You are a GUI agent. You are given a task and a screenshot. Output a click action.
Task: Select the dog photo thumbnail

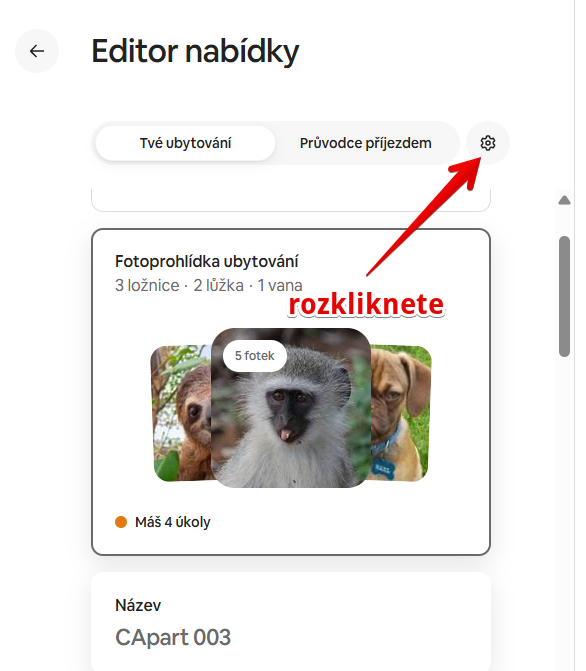[401, 413]
